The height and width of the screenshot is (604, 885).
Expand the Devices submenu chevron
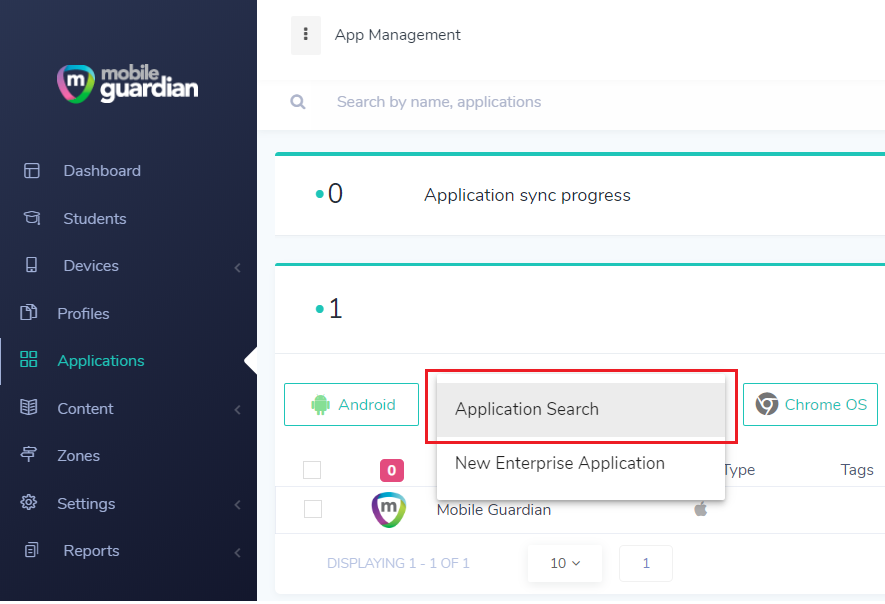pos(238,268)
